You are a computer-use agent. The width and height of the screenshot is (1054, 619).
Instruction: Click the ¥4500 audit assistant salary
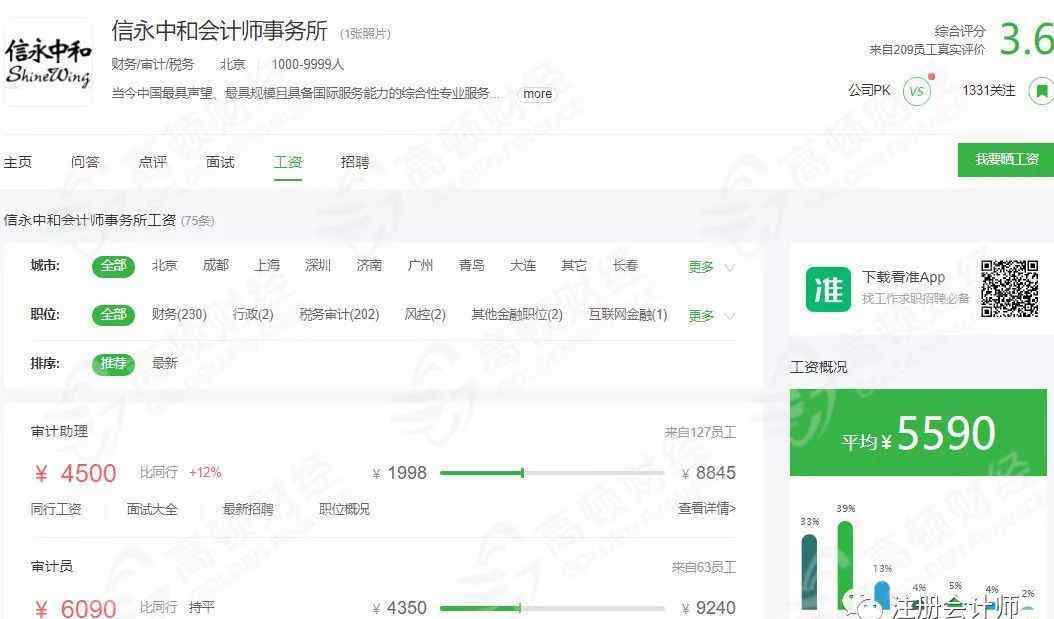pos(75,474)
